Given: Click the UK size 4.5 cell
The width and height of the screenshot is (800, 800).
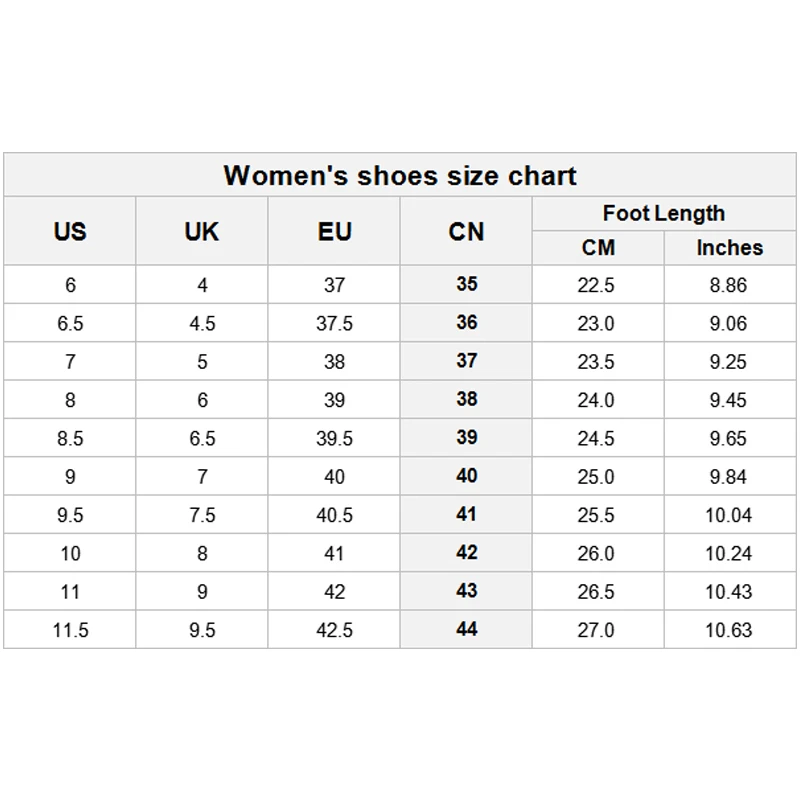Looking at the screenshot, I should (x=202, y=324).
